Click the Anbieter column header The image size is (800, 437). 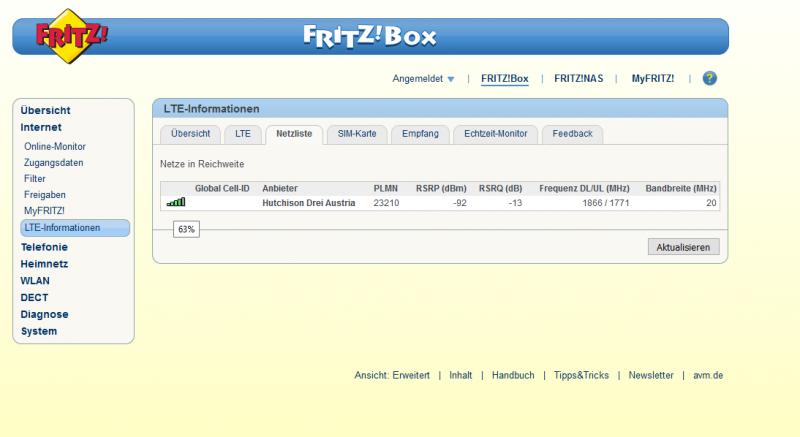point(280,188)
